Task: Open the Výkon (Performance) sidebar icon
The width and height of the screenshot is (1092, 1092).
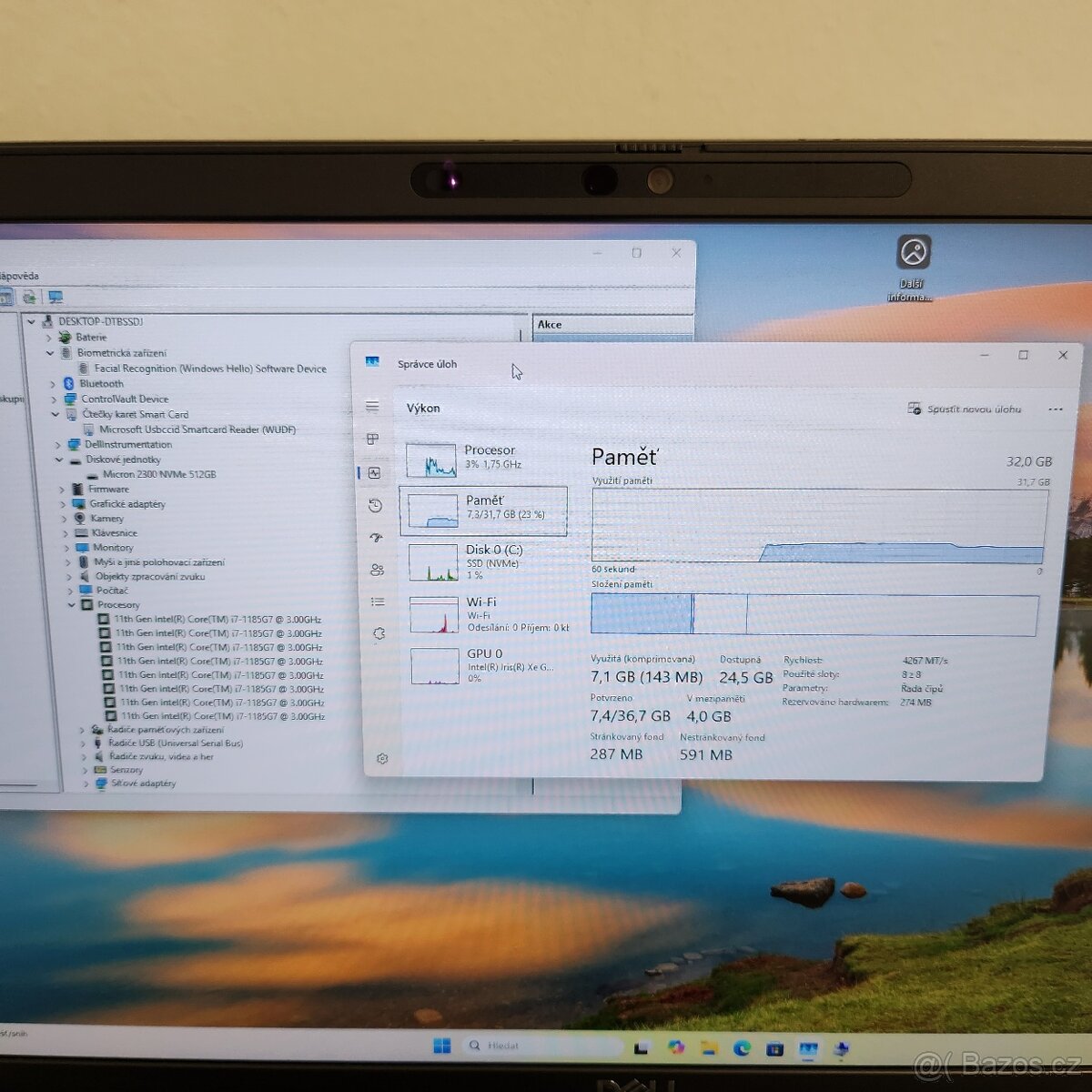Action: click(x=372, y=471)
